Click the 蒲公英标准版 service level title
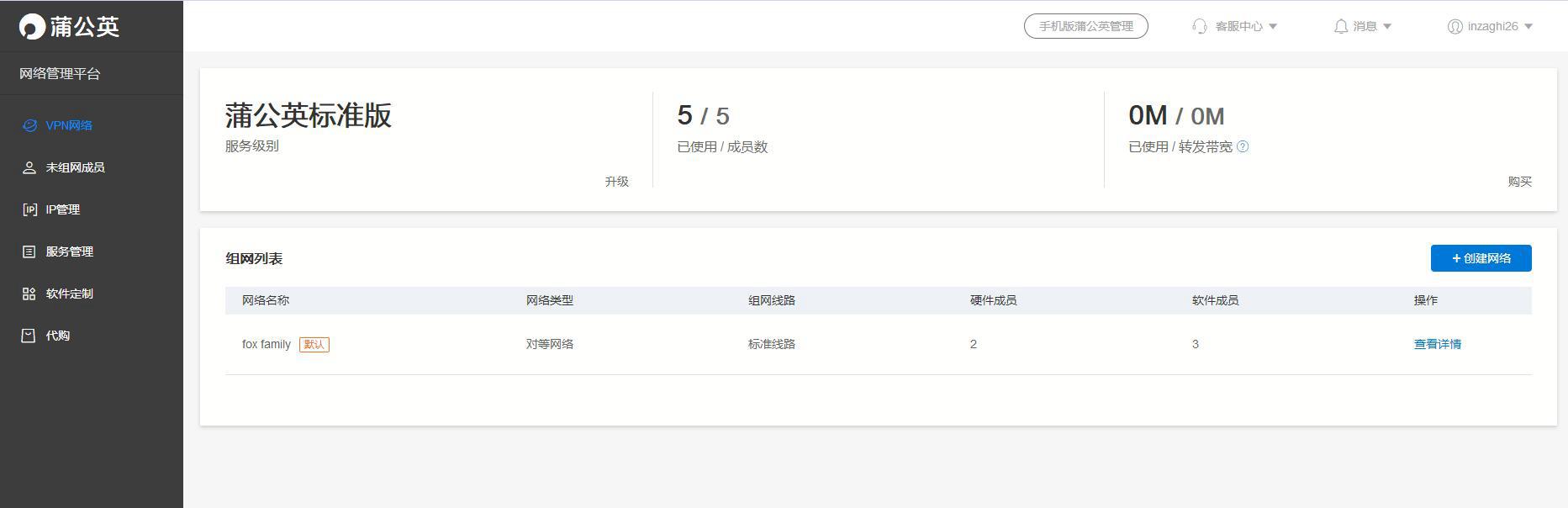The width and height of the screenshot is (1568, 508). point(309,115)
